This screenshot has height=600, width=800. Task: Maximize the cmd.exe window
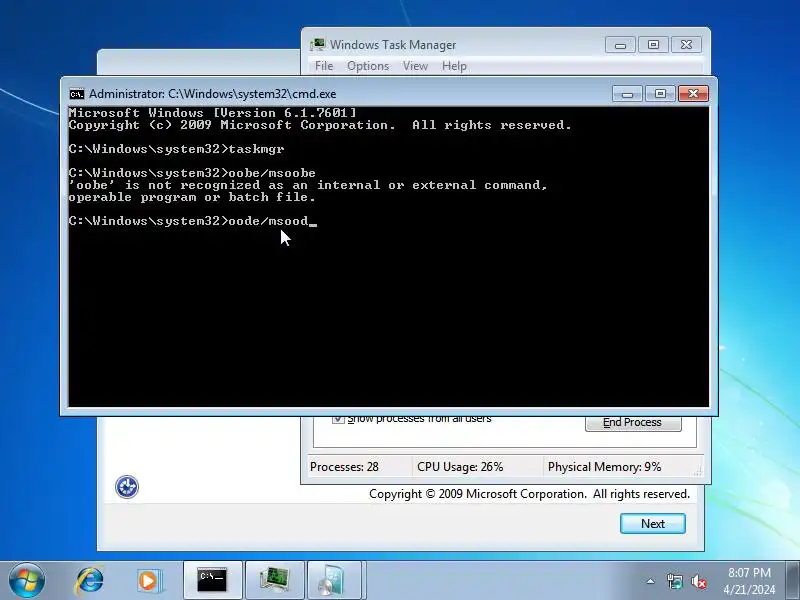point(660,94)
